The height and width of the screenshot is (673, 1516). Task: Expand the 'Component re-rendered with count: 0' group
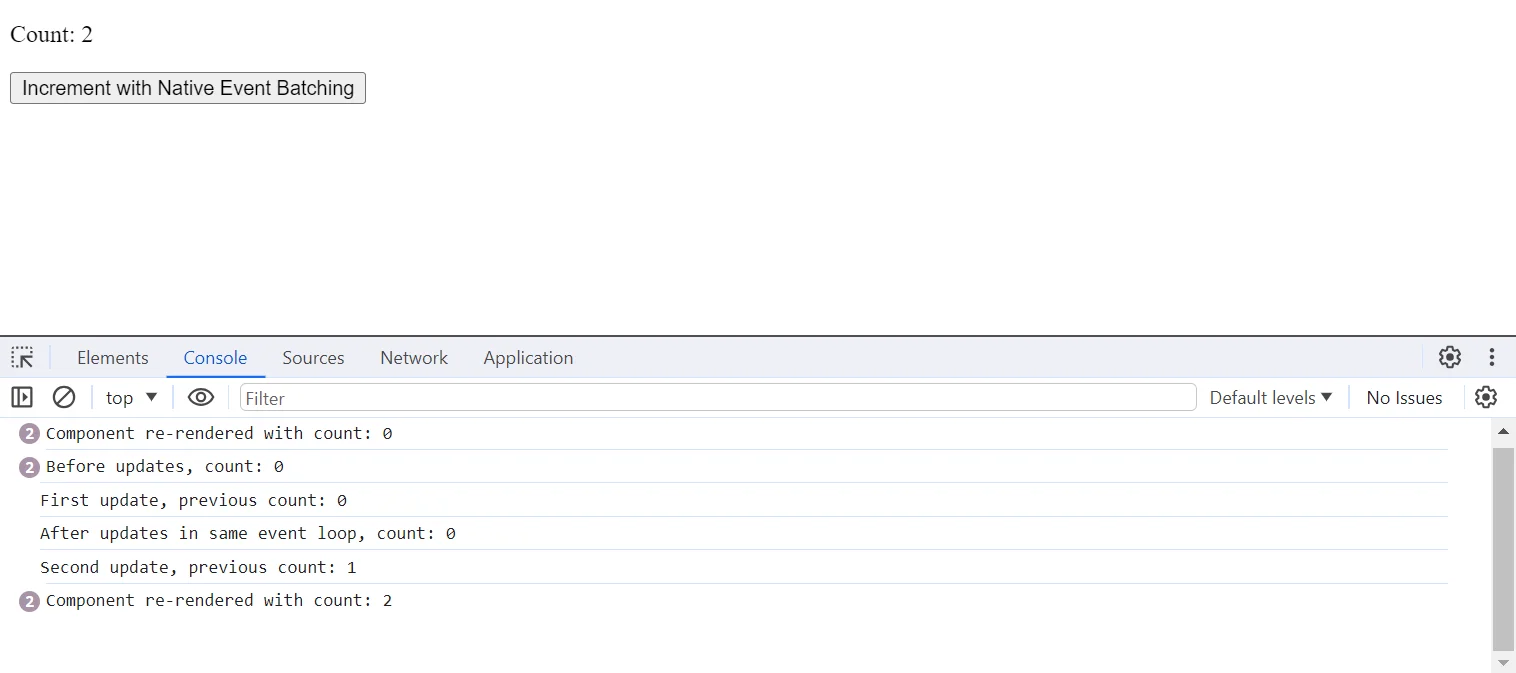pyautogui.click(x=28, y=433)
